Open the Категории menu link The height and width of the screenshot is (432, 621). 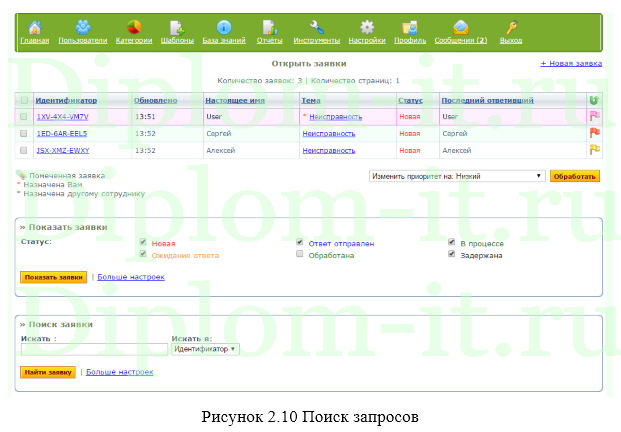(x=134, y=40)
